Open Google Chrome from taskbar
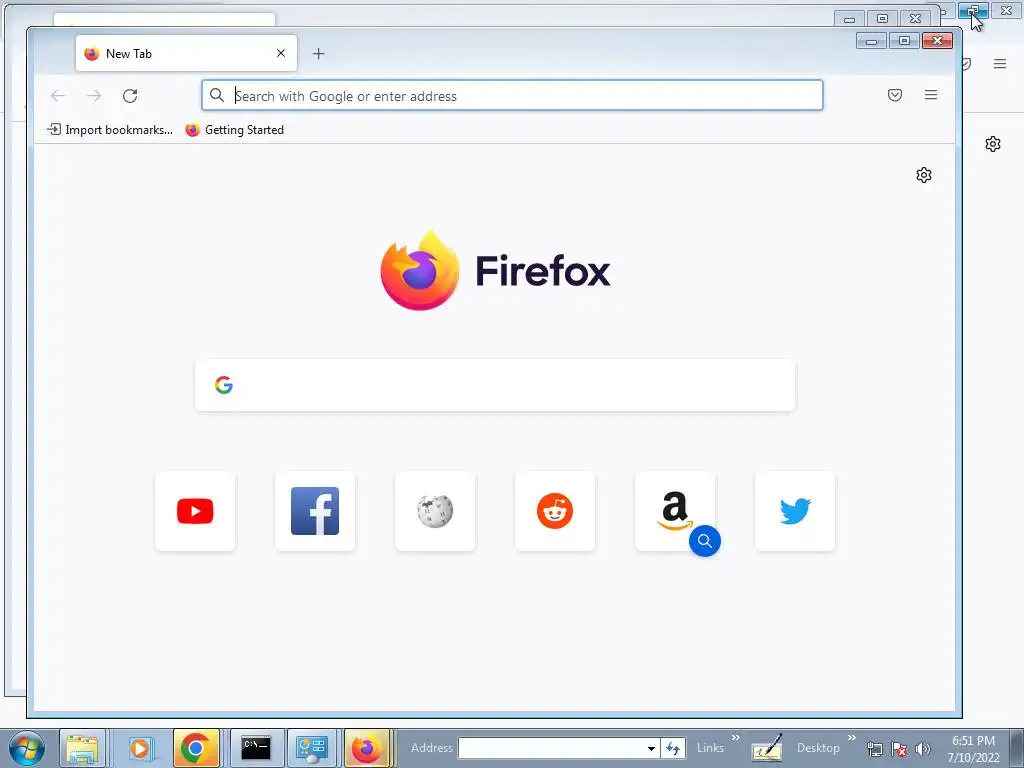Screen dimensions: 1024x768 point(195,748)
